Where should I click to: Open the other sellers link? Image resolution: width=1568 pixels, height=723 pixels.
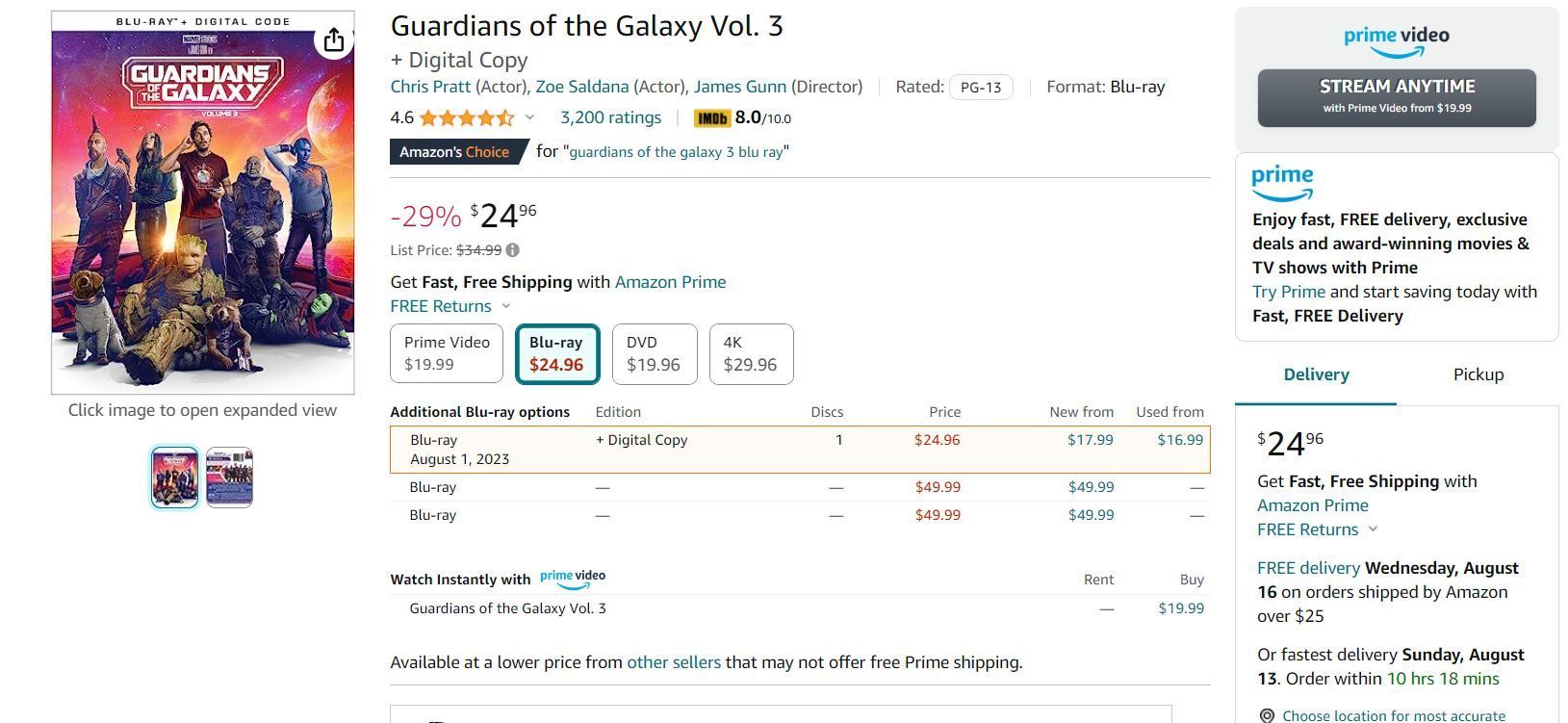click(x=673, y=662)
